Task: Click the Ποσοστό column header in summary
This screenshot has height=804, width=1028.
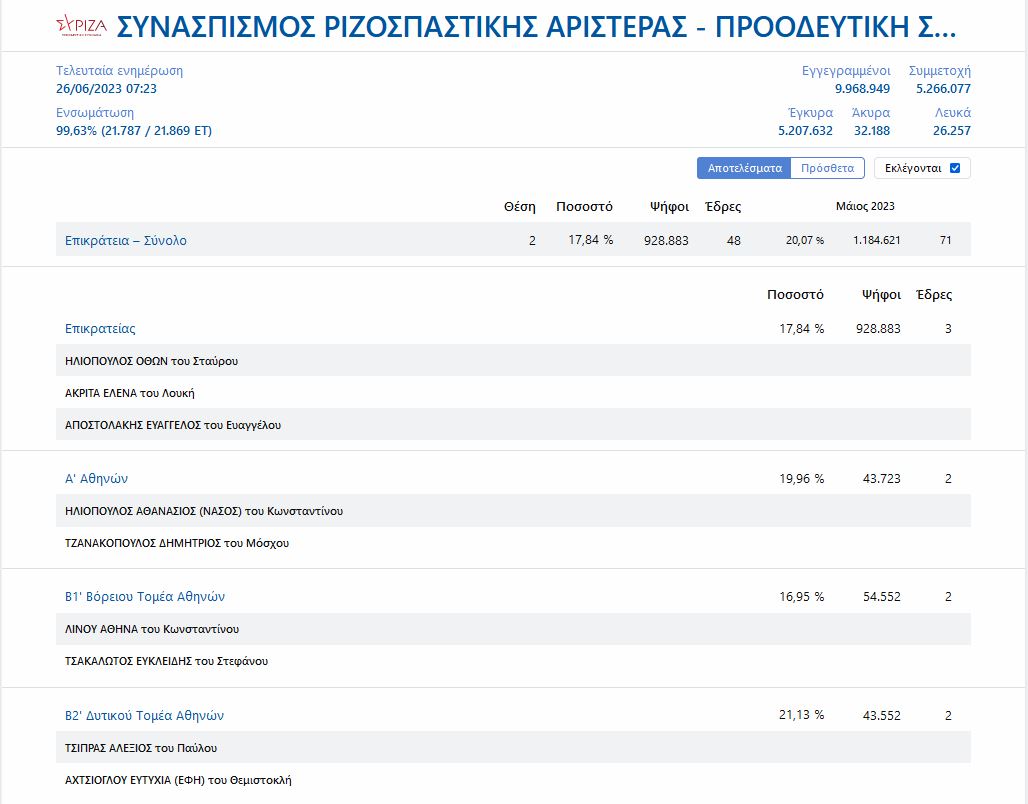Action: click(x=584, y=206)
